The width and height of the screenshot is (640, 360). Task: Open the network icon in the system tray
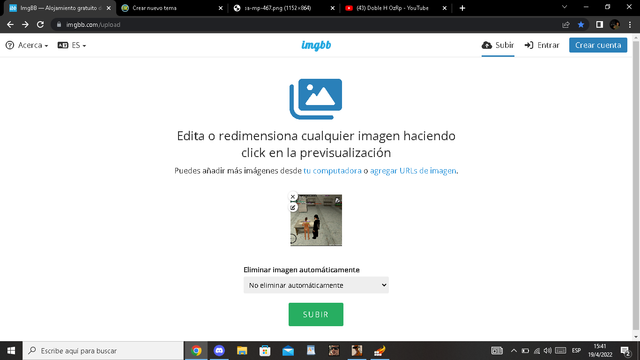[x=537, y=351]
